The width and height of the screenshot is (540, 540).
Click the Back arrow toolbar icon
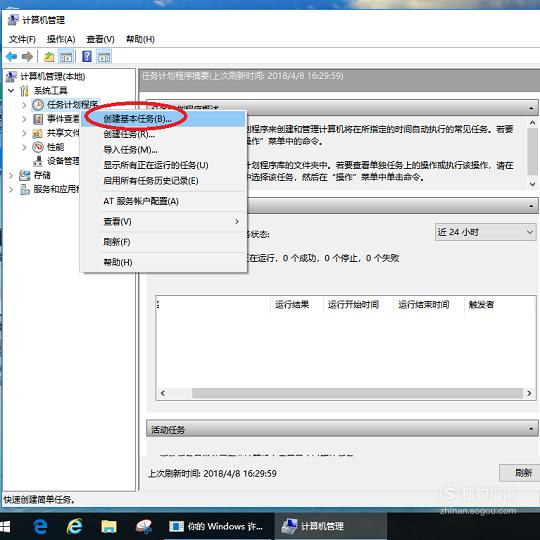click(12, 56)
